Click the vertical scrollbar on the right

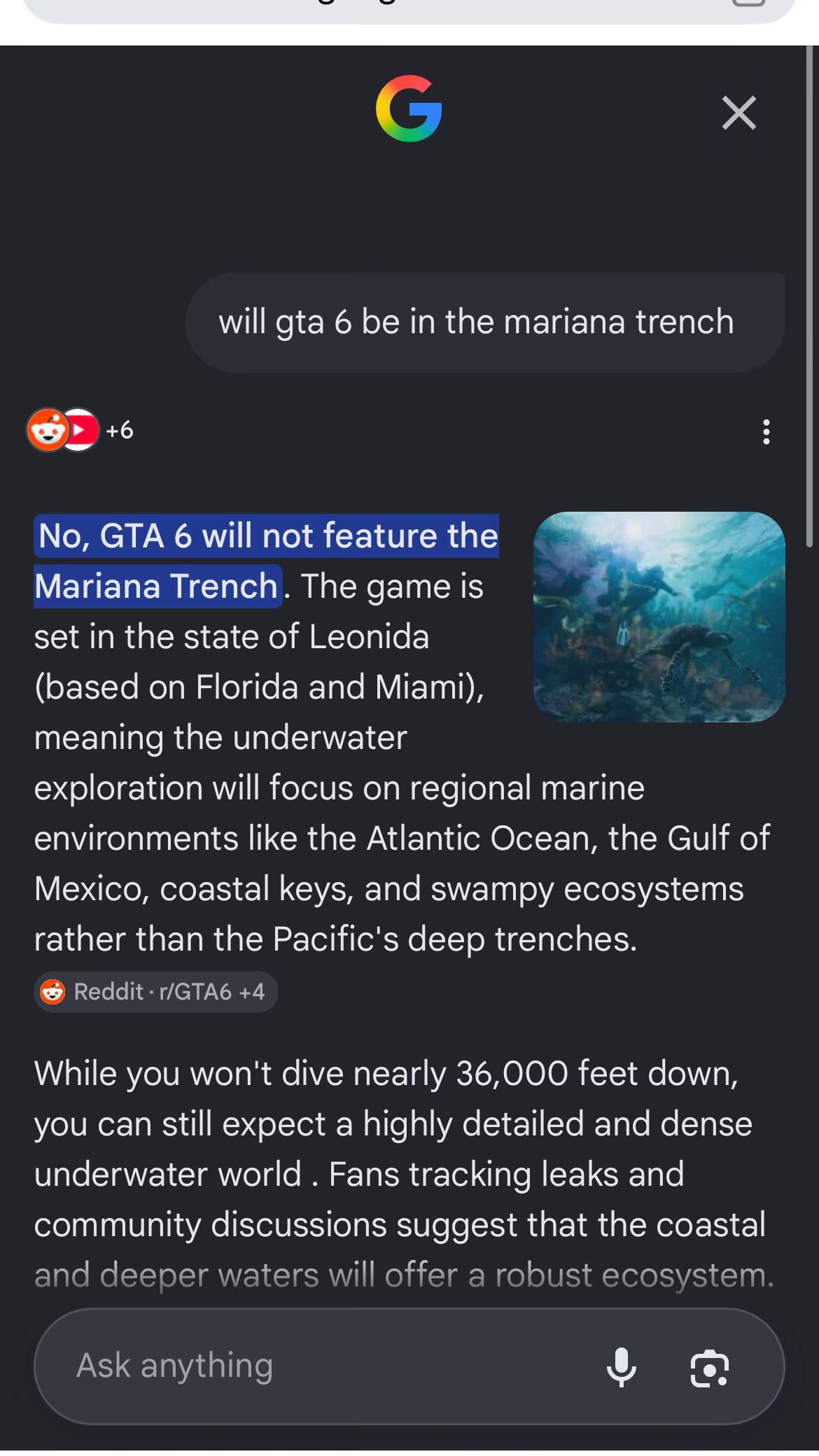tap(809, 297)
